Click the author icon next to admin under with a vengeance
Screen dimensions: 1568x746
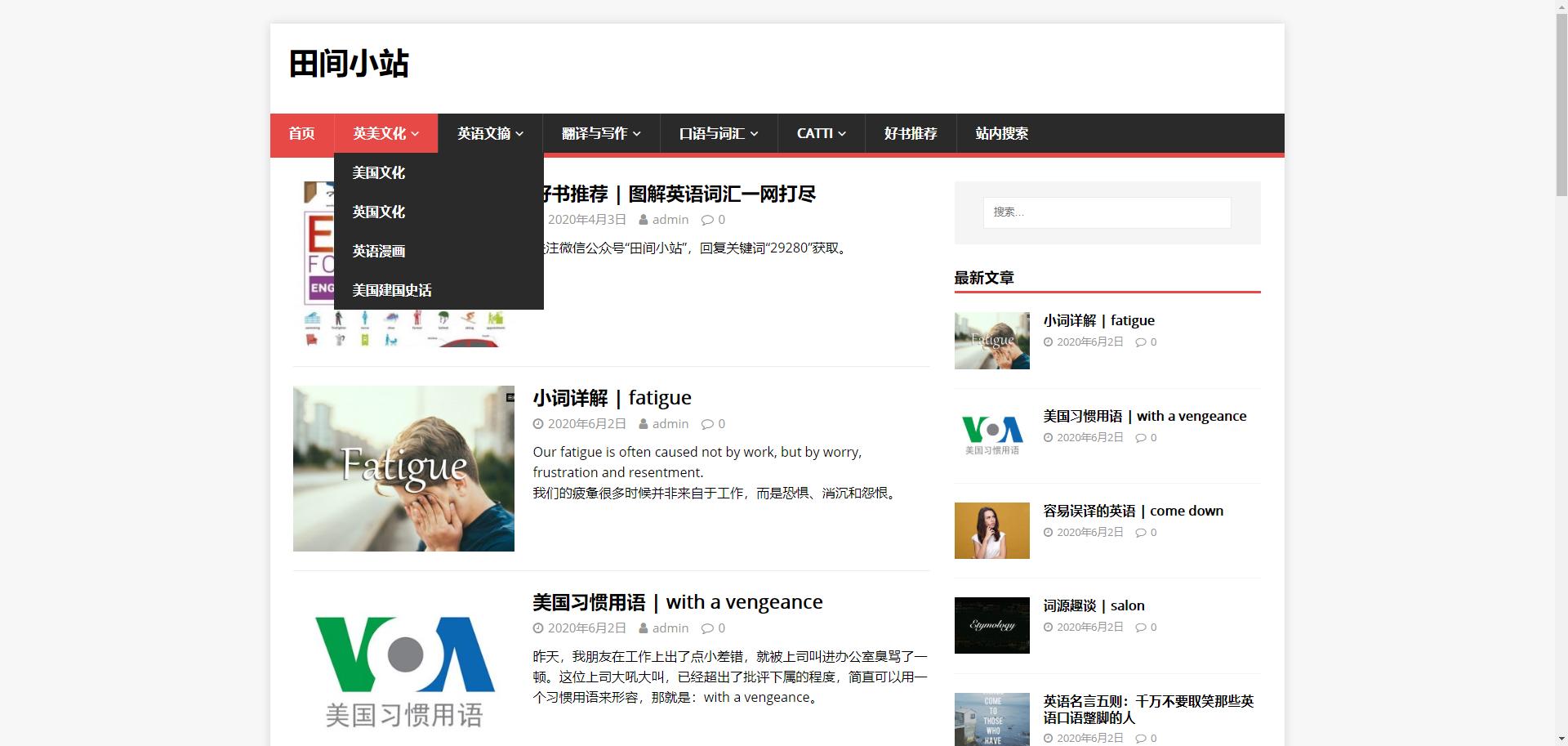pos(643,628)
